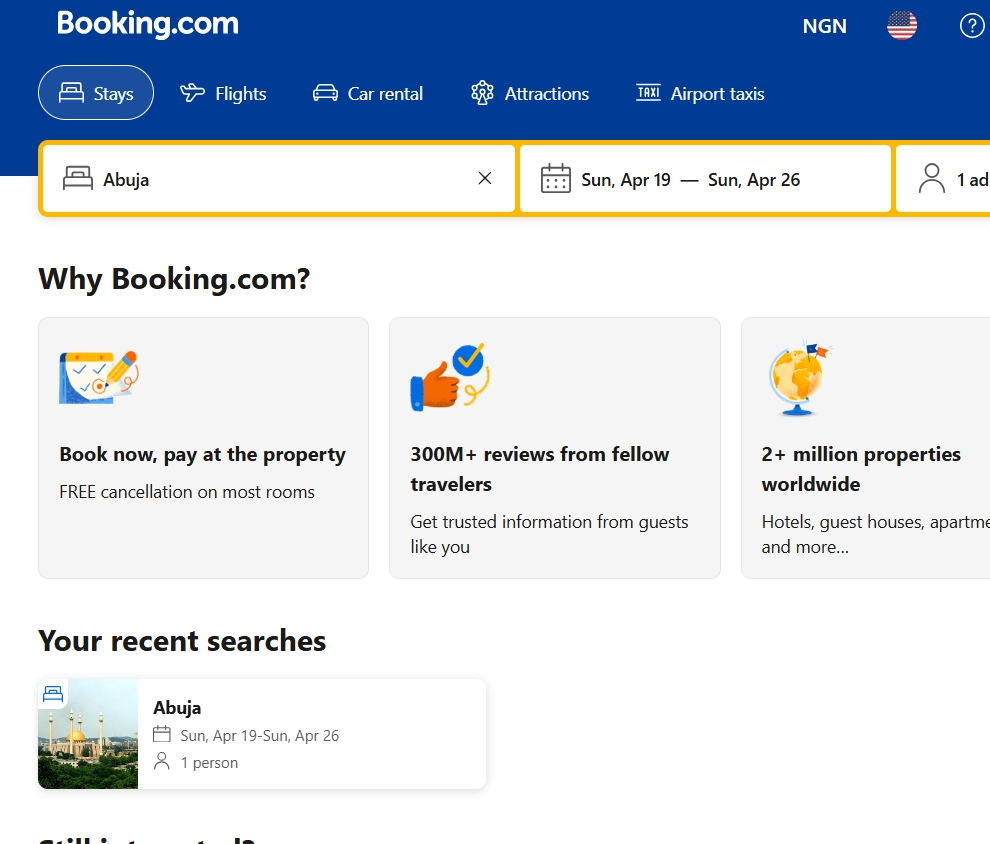The width and height of the screenshot is (990, 844).
Task: Click the ferris wheel Attractions icon
Action: click(x=482, y=93)
